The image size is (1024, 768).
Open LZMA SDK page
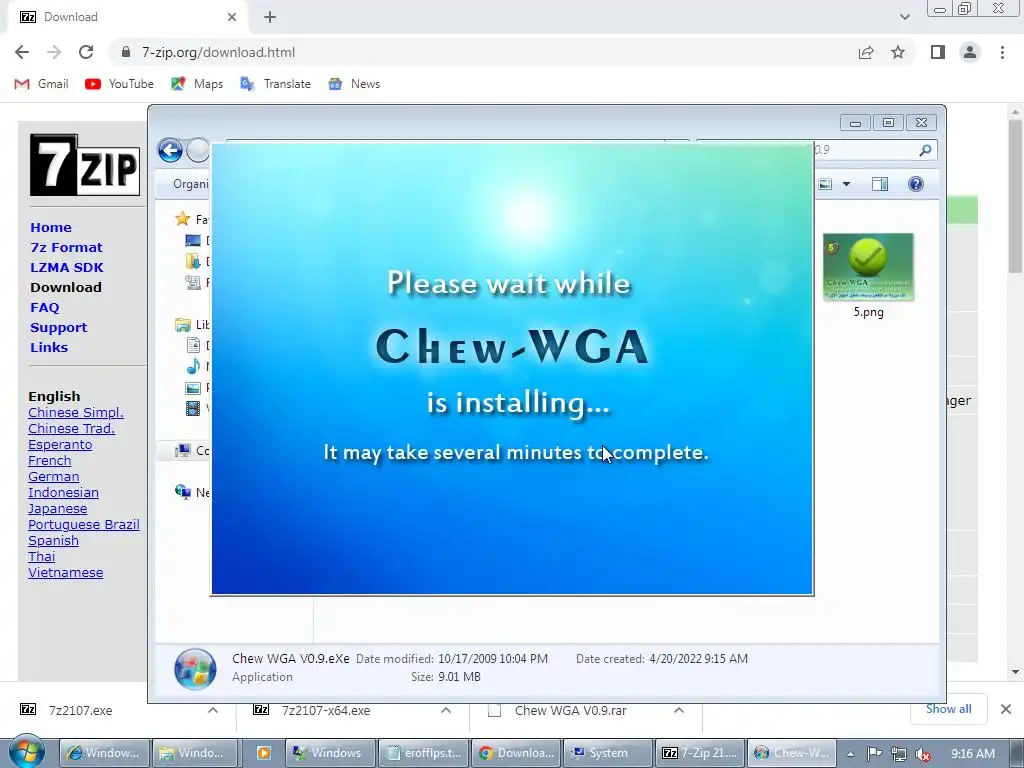tap(67, 267)
